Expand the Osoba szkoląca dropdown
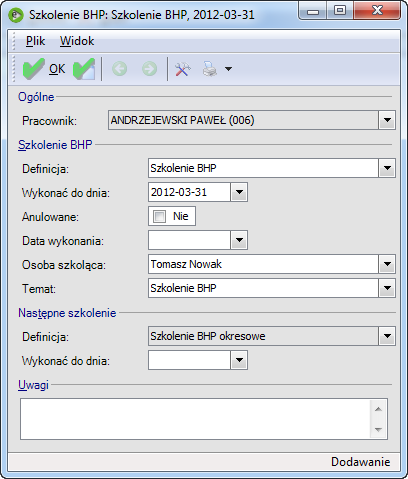This screenshot has height=479, width=408. [x=387, y=264]
